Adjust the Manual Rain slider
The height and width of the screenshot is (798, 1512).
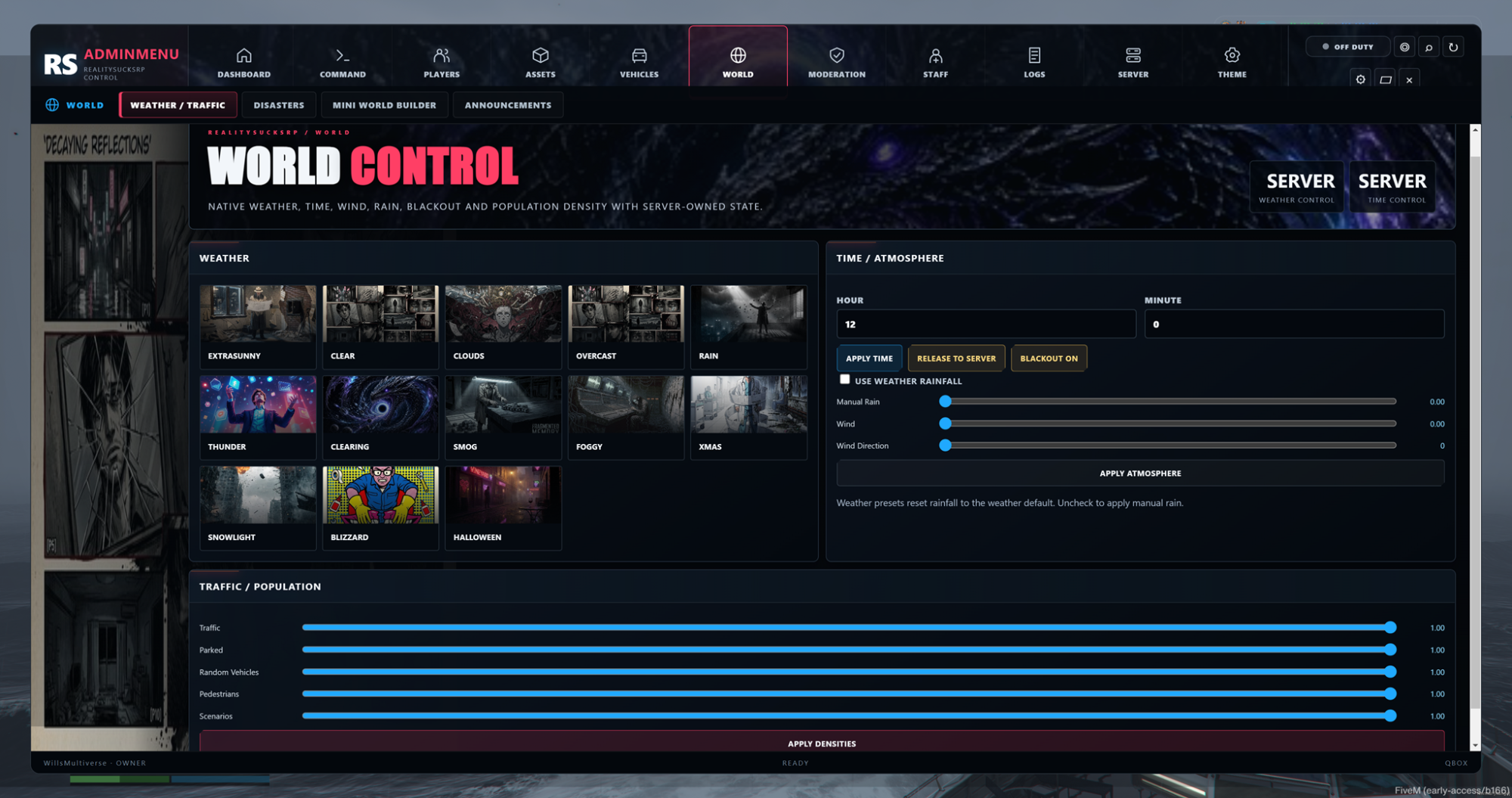click(1168, 402)
